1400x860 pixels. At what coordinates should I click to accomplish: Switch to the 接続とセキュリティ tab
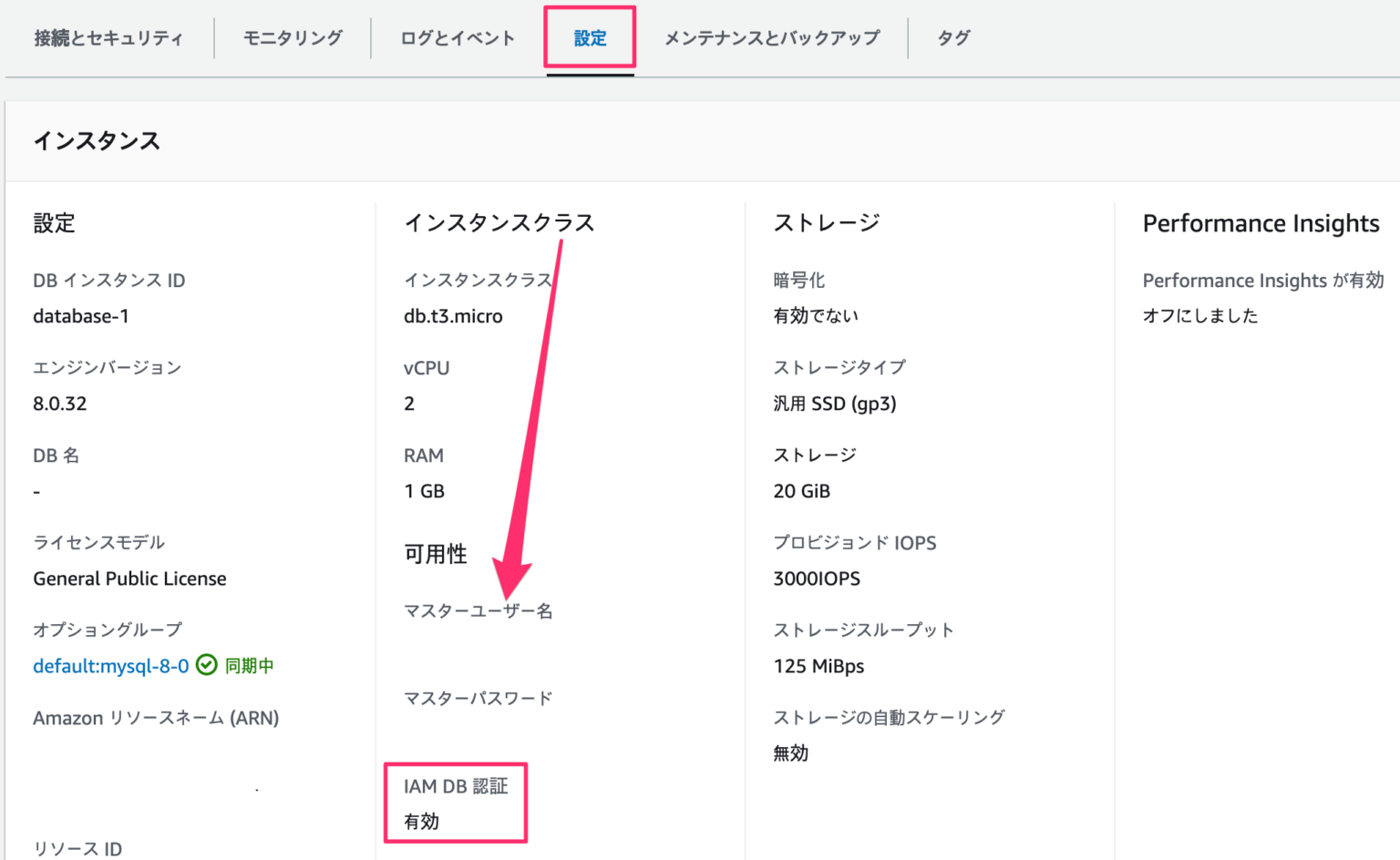(x=106, y=38)
